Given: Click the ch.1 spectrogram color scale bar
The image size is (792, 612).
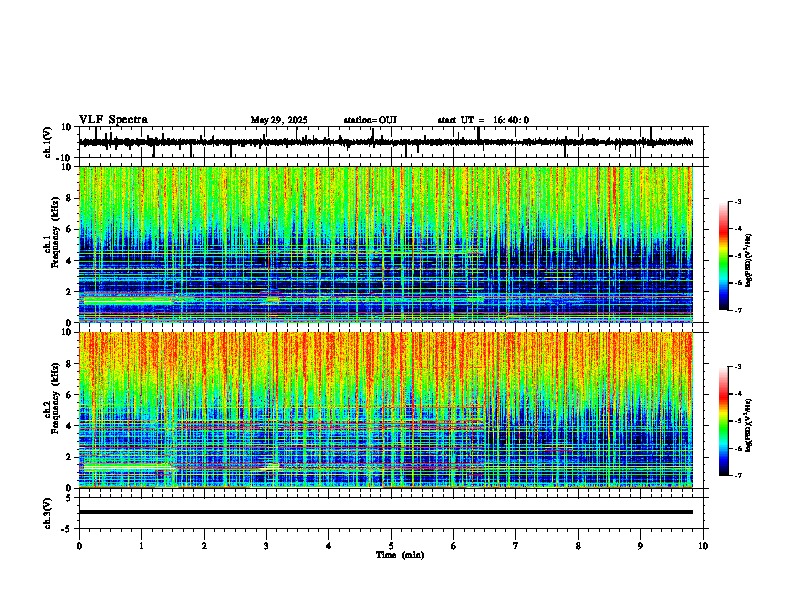Looking at the screenshot, I should pos(723,256).
